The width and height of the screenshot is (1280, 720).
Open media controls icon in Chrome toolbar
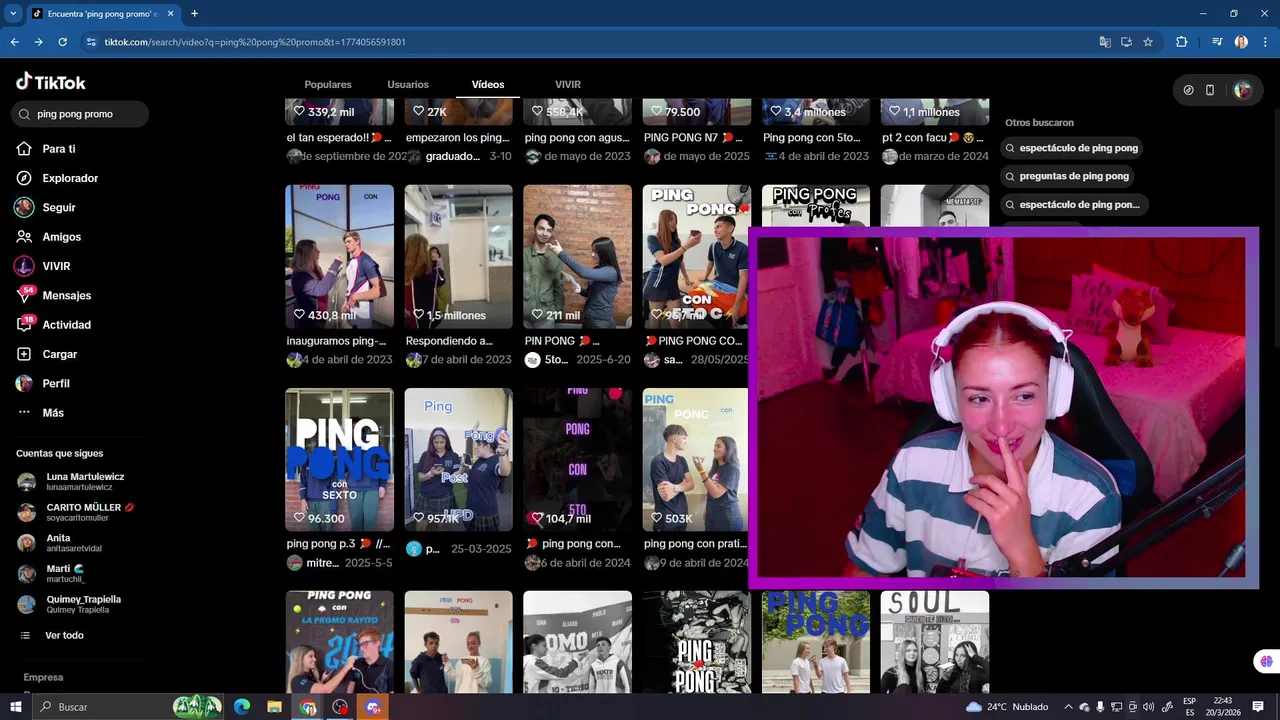coord(1217,42)
